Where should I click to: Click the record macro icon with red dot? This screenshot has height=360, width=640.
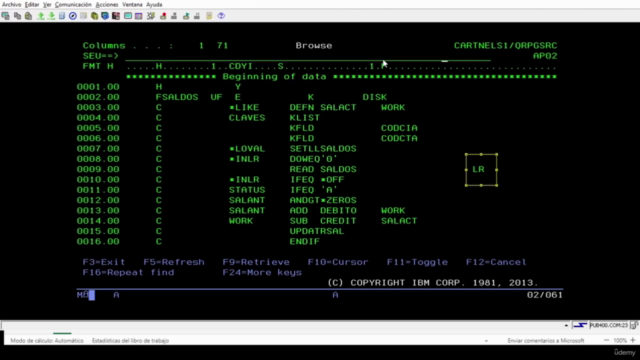[163, 16]
